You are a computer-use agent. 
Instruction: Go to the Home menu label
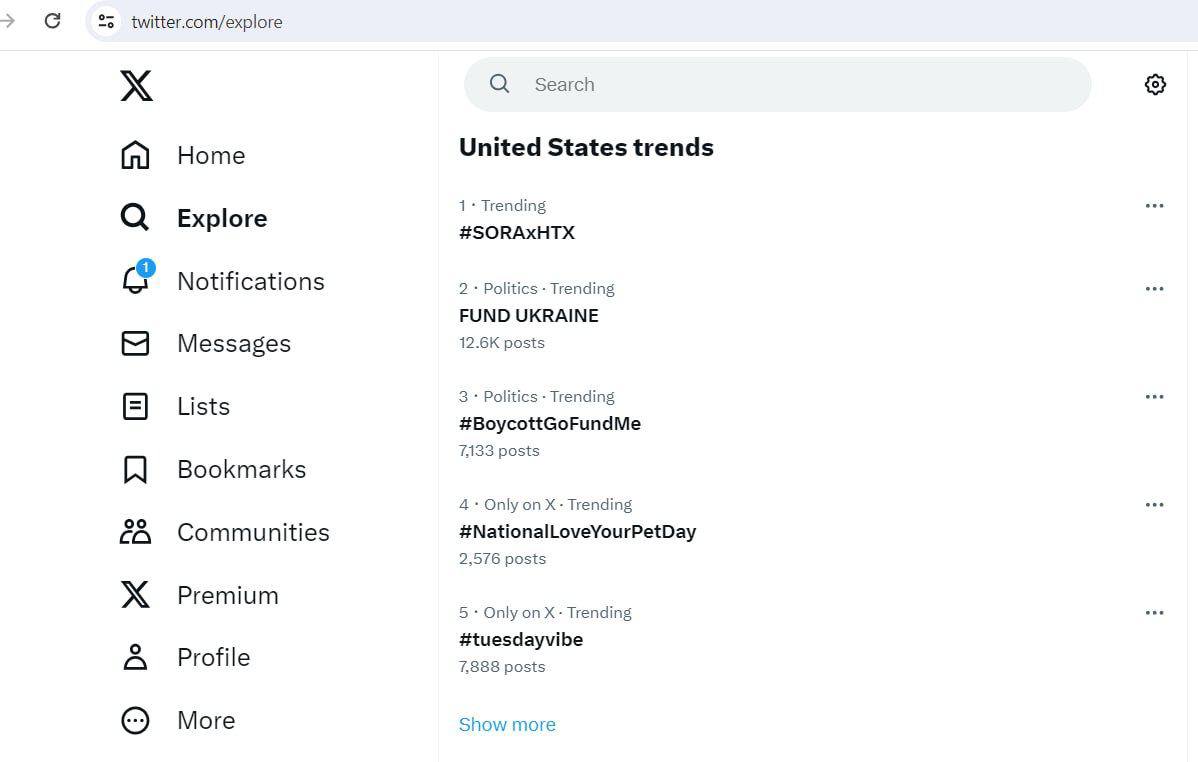[x=211, y=155]
